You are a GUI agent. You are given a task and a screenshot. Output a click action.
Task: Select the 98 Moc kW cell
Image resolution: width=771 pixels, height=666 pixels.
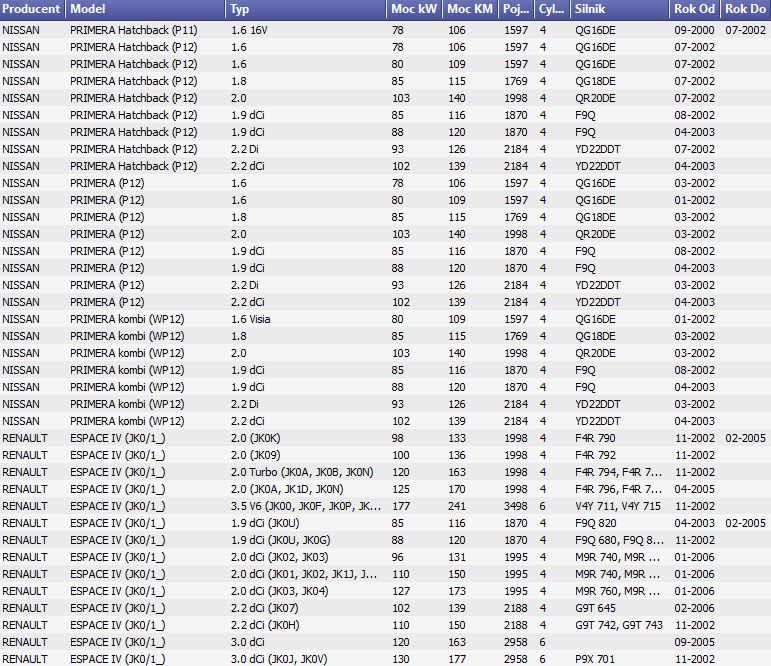pos(397,438)
